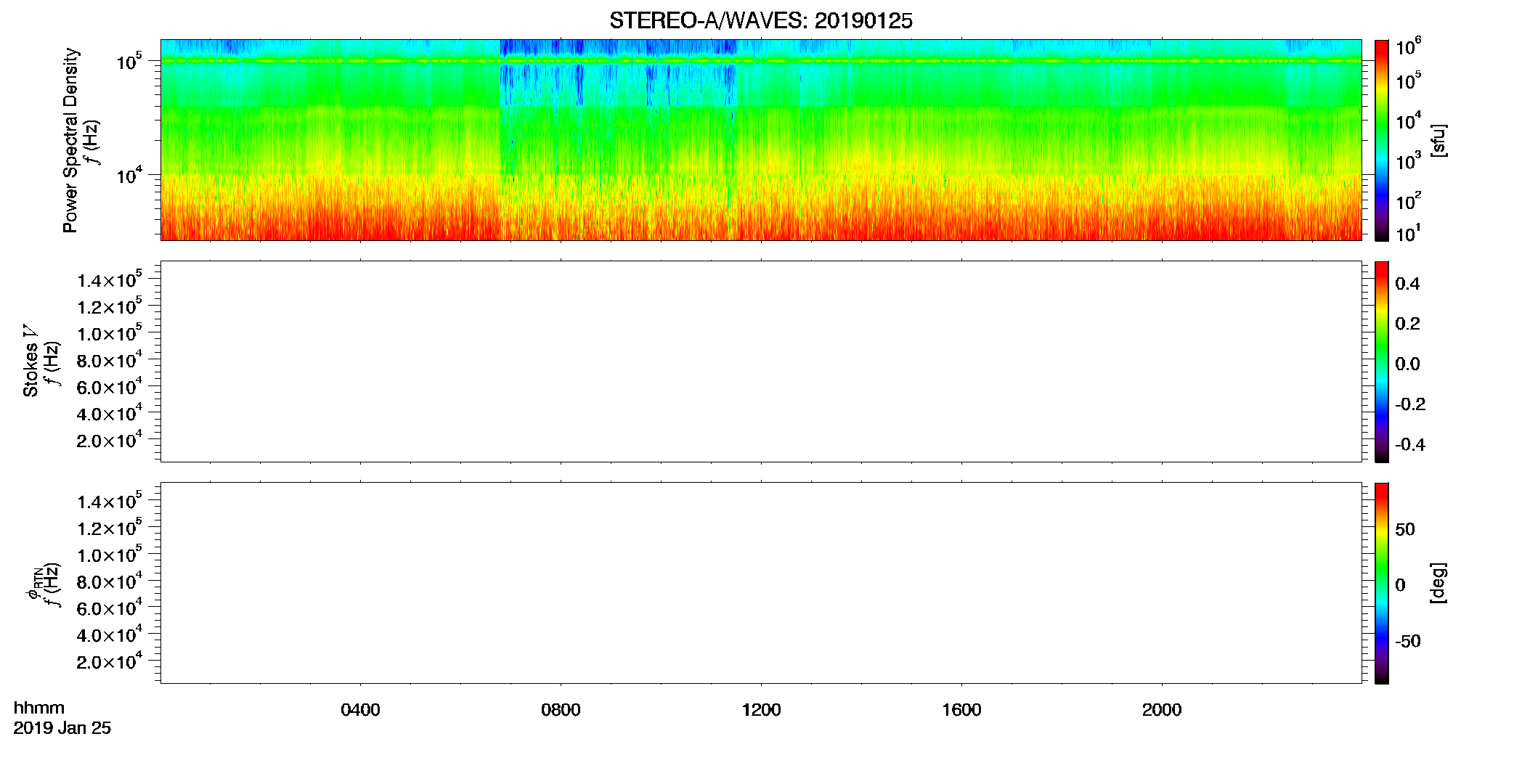Image resolution: width=1522 pixels, height=784 pixels.
Task: Click the Power Spectral Density axis label
Action: (x=70, y=140)
